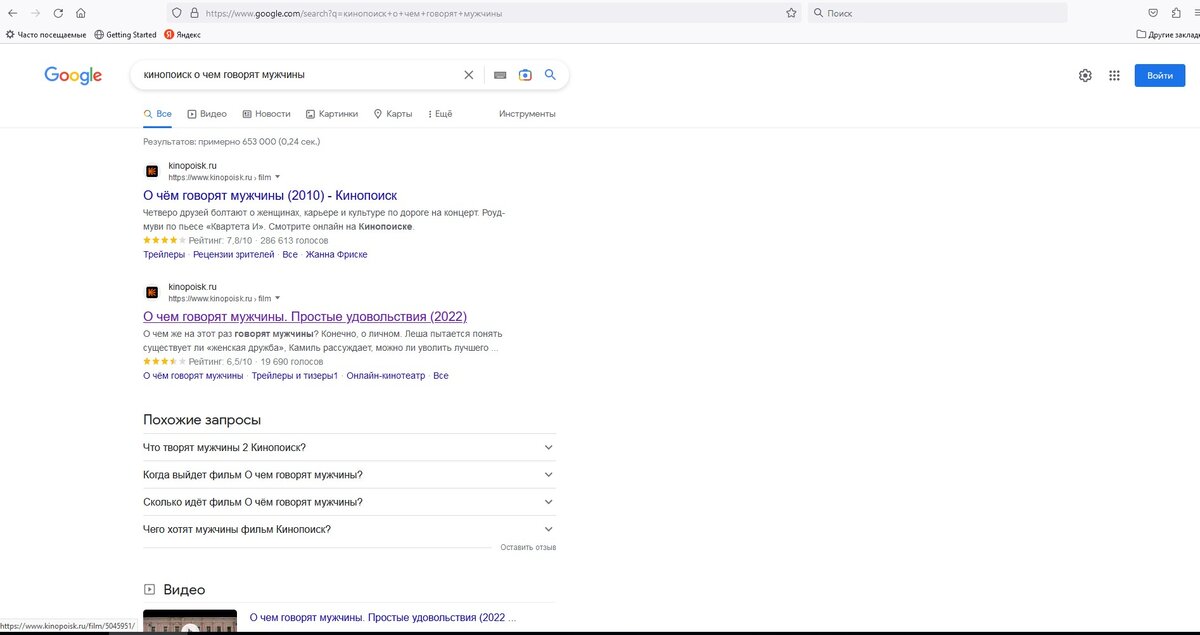This screenshot has width=1200, height=635.
Task: Open the Pocket save icon
Action: click(1153, 13)
